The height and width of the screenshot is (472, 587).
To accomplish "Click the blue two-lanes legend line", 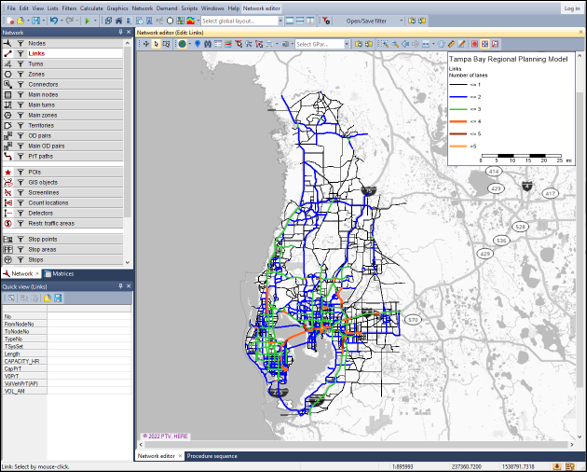I will 458,97.
